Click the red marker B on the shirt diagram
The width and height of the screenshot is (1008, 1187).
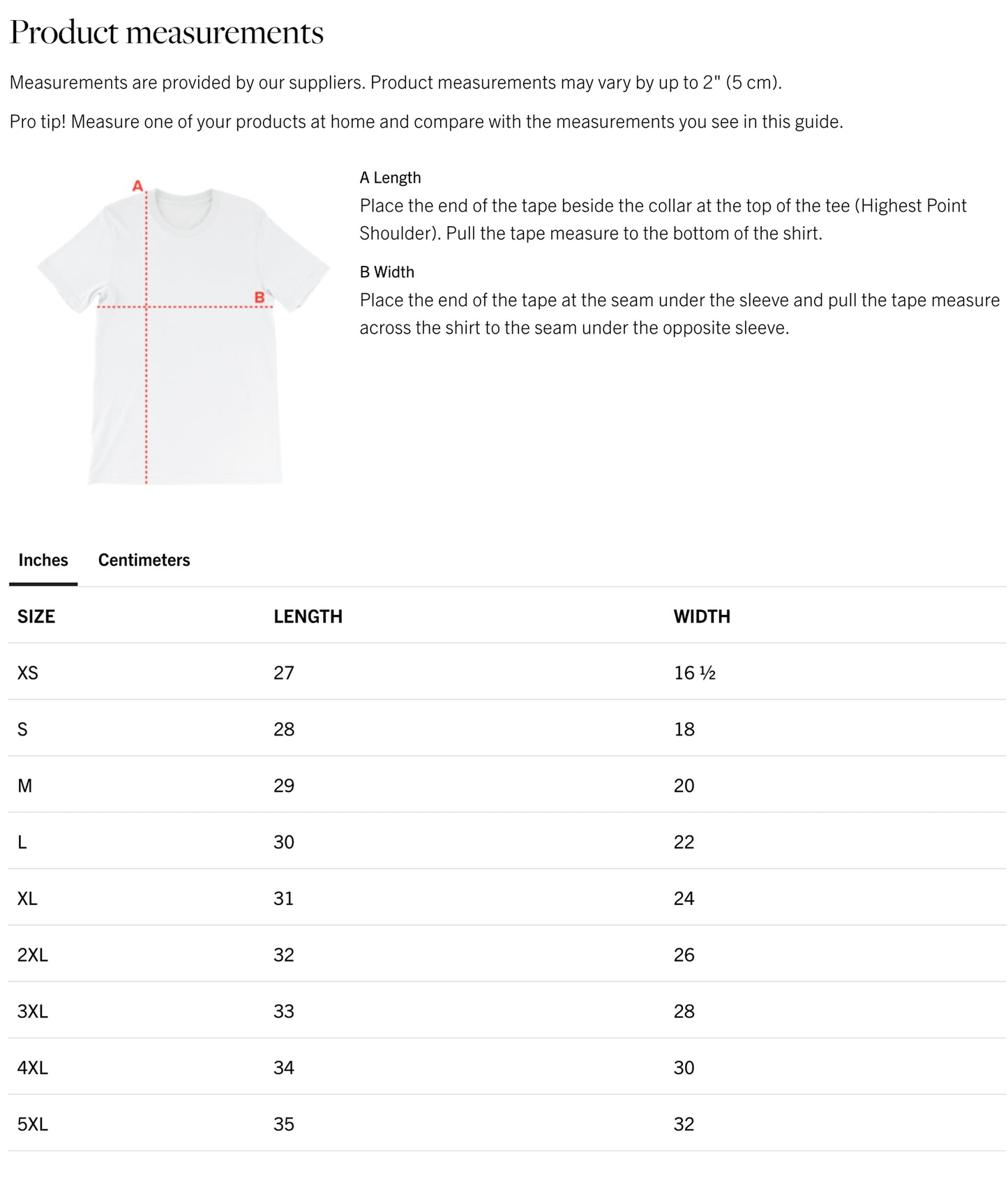click(259, 296)
